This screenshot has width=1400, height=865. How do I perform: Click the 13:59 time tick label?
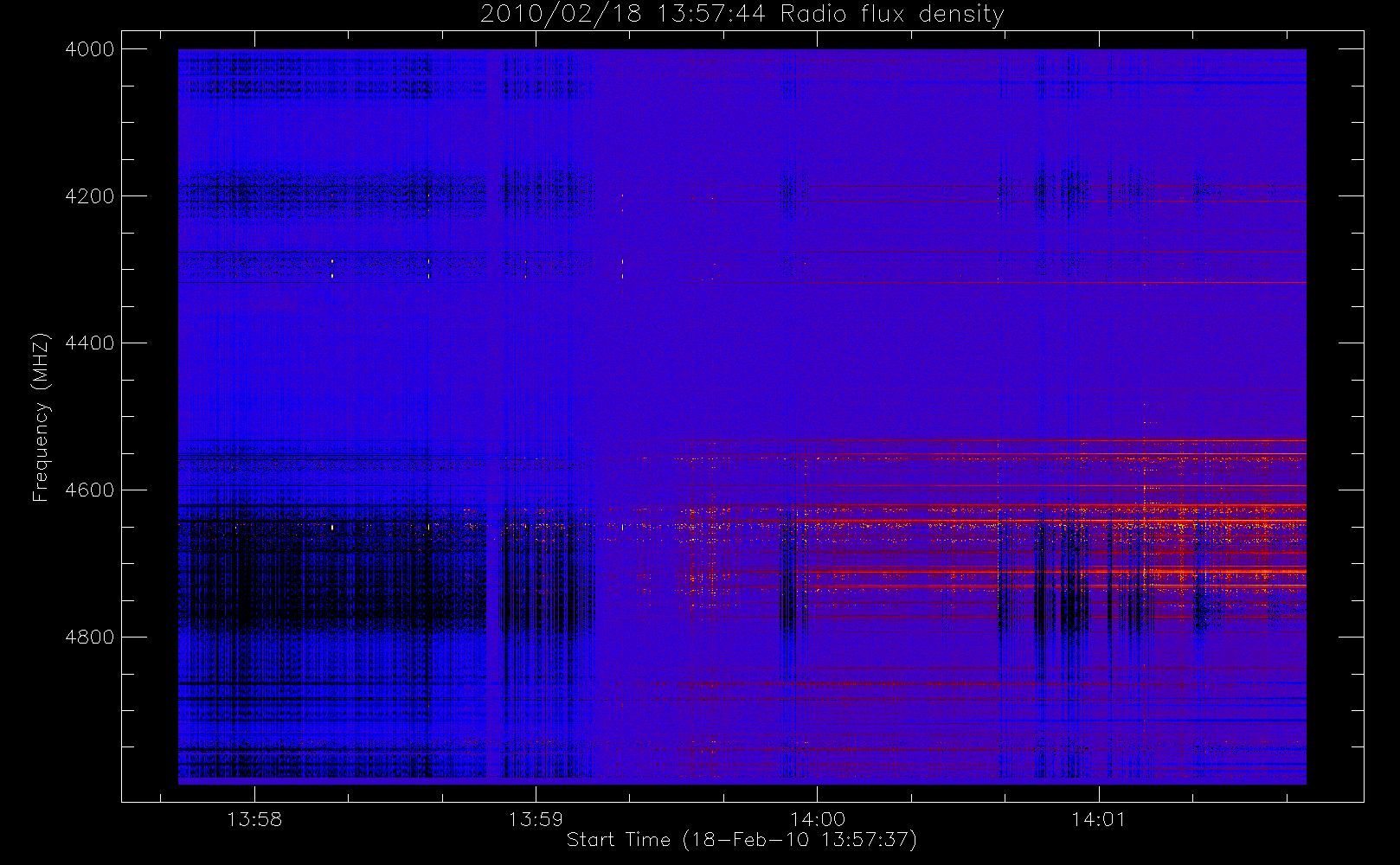[536, 819]
